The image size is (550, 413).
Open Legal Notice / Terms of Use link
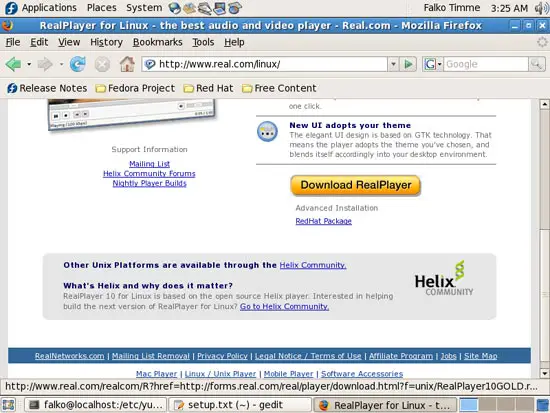tap(308, 356)
